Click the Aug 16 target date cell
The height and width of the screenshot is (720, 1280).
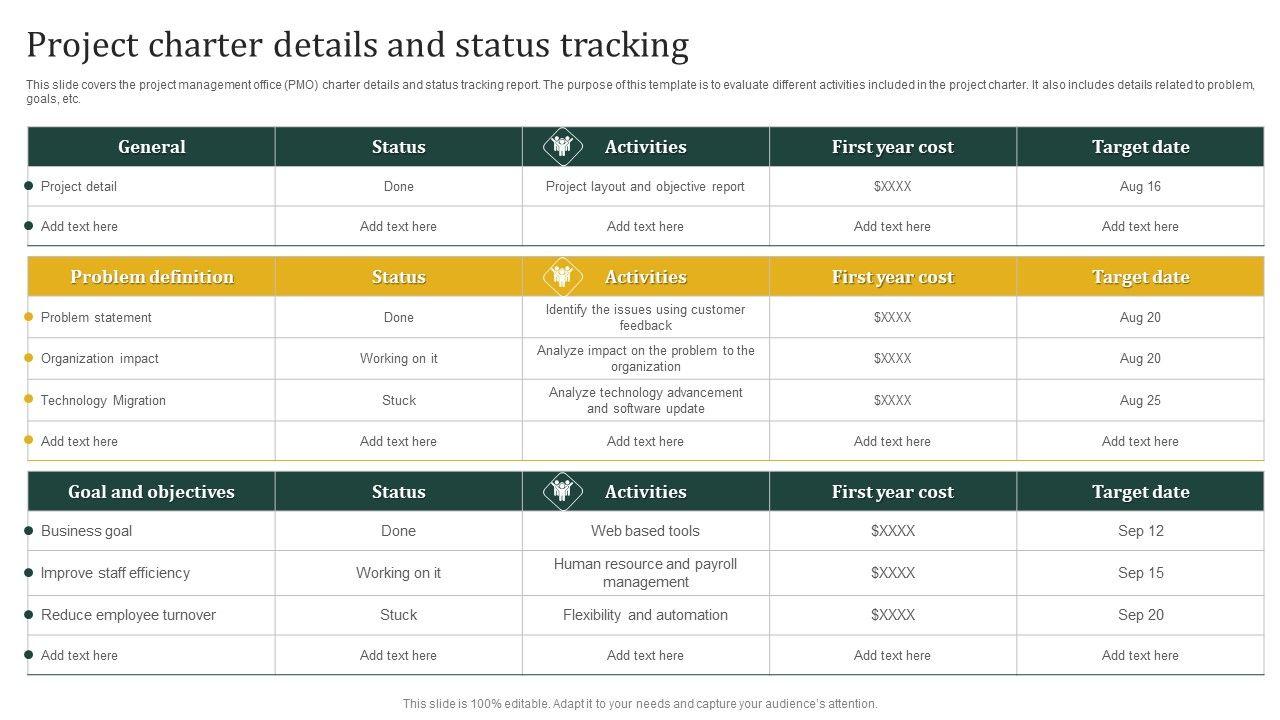tap(1140, 186)
